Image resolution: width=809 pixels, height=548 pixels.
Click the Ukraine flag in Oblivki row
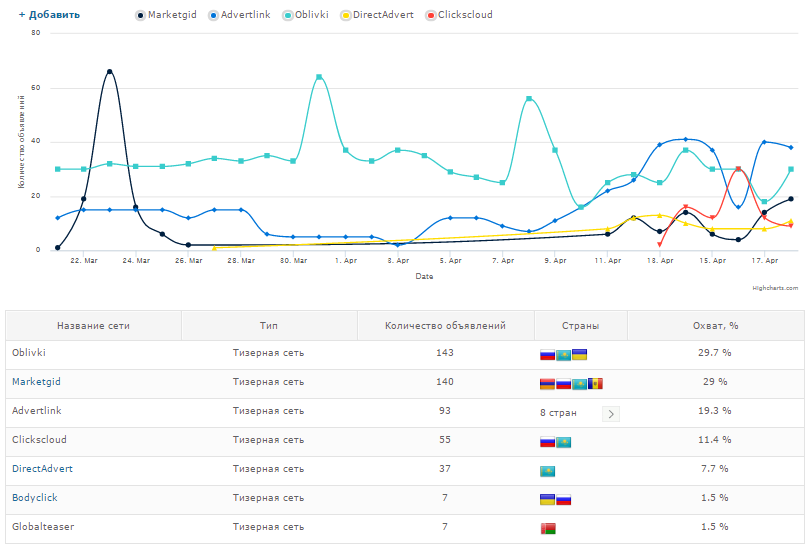(579, 354)
